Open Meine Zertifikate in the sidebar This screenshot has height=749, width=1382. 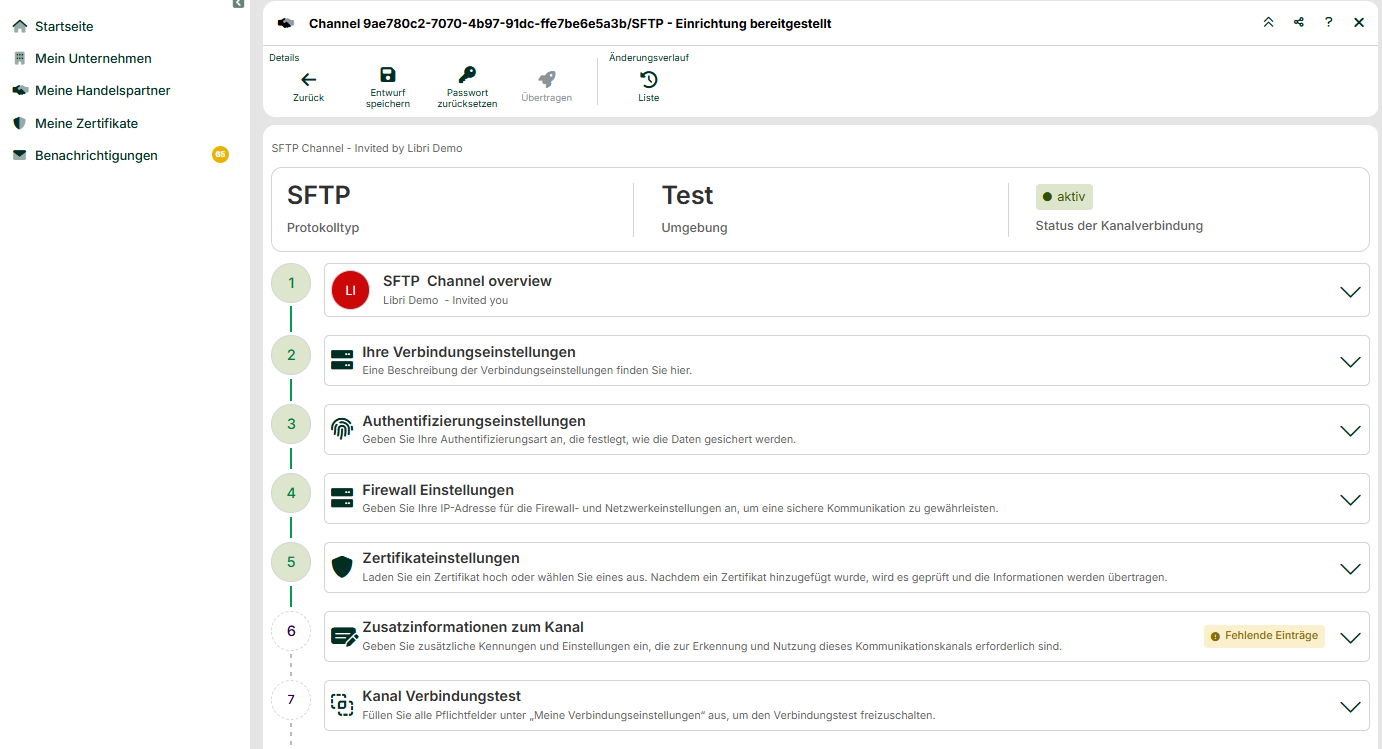click(86, 123)
